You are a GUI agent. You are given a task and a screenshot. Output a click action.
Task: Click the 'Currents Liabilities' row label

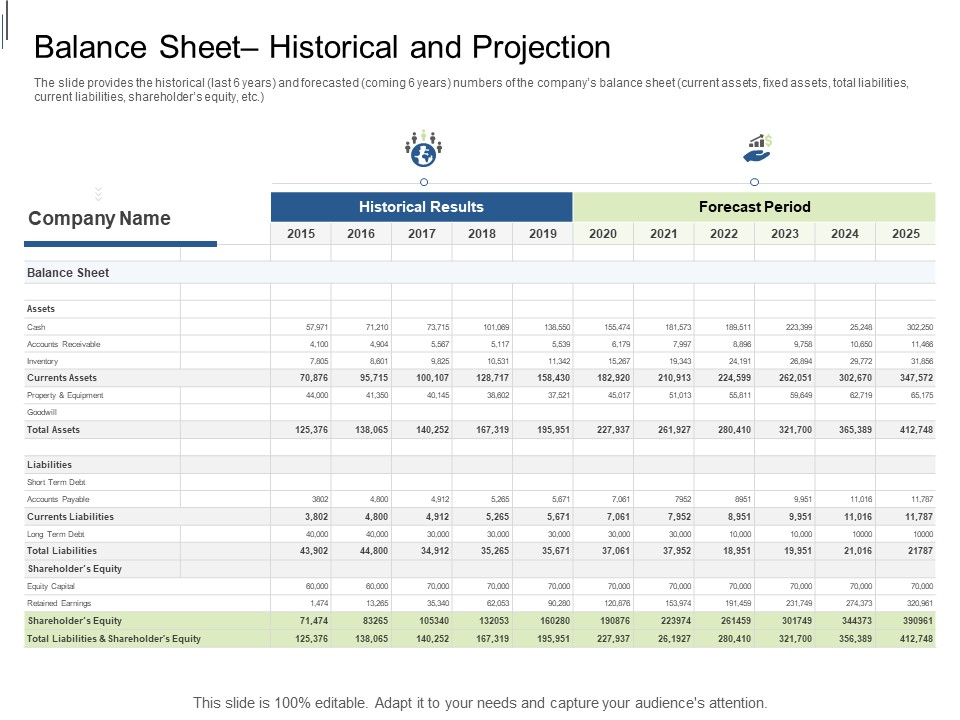[70, 517]
